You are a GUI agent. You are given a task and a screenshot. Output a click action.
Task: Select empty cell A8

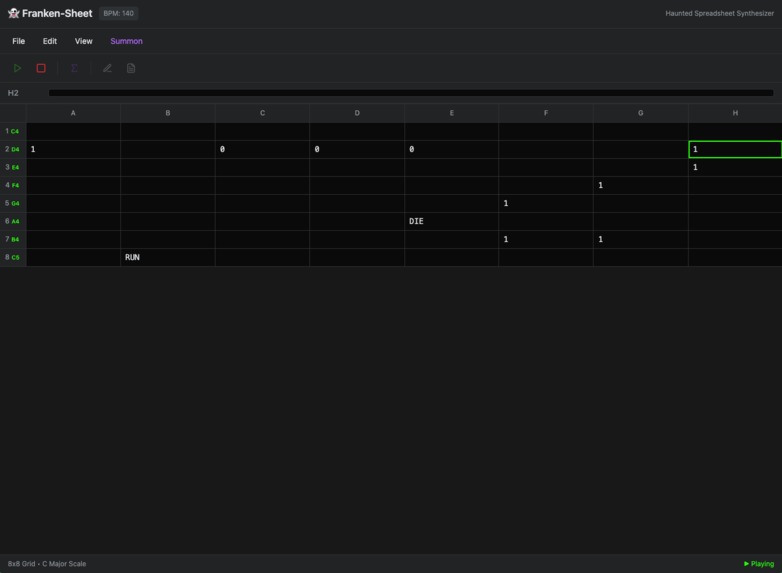pyautogui.click(x=73, y=257)
